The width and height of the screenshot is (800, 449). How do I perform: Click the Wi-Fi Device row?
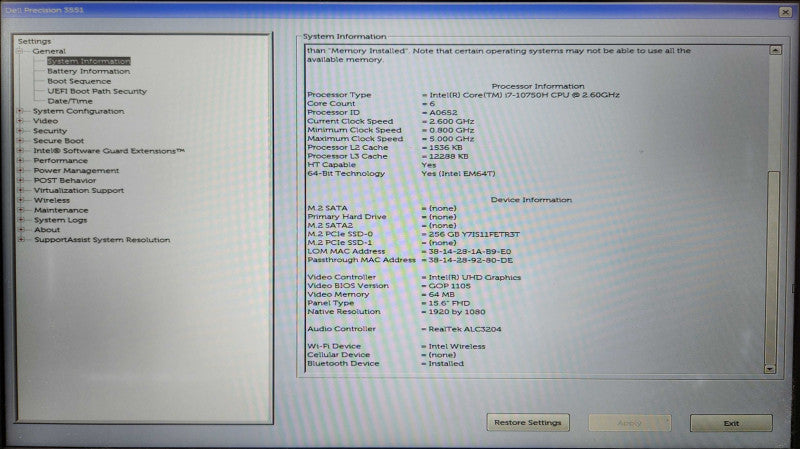[x=396, y=346]
